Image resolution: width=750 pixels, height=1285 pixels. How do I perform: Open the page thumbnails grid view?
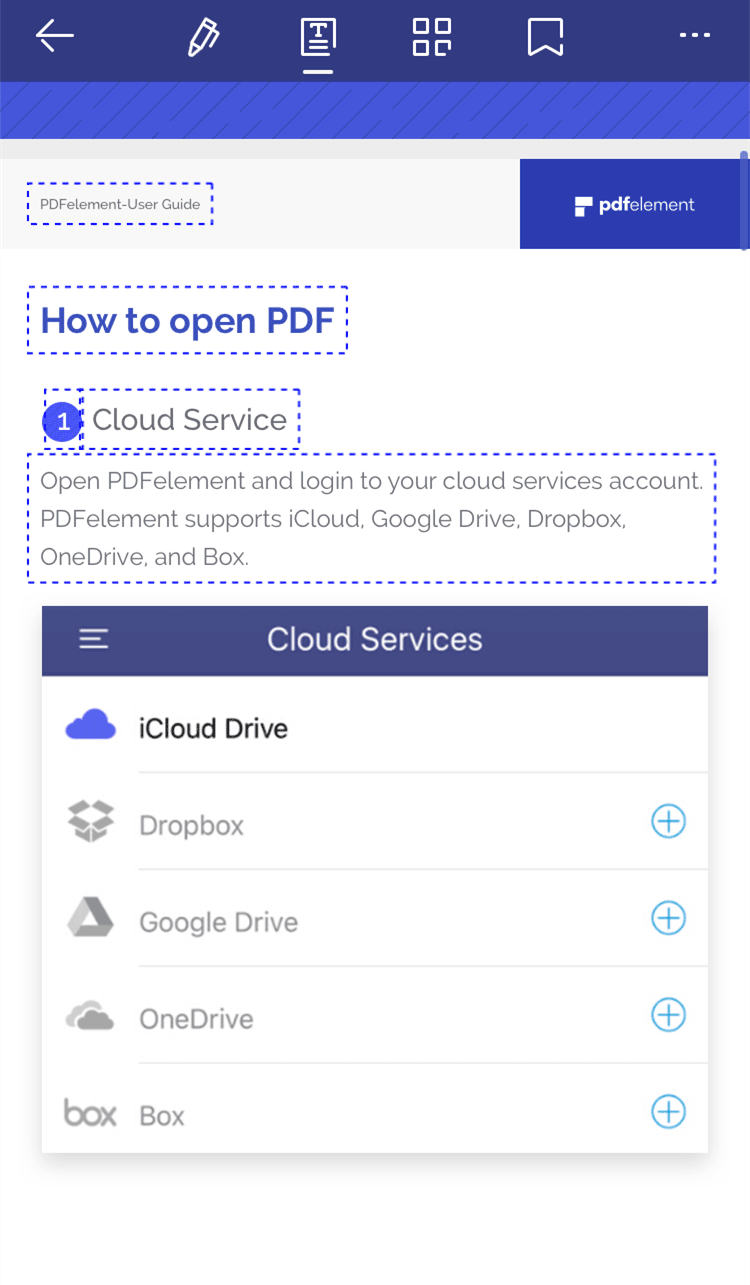432,37
